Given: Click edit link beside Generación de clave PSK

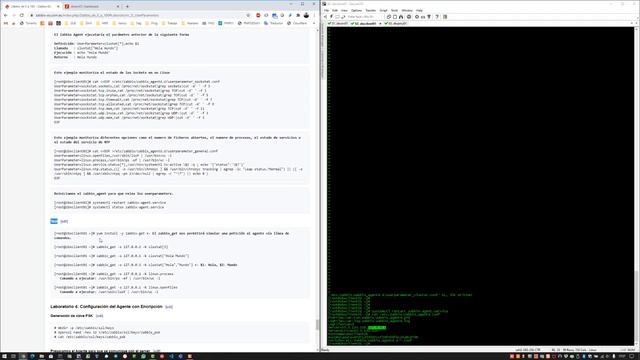Looking at the screenshot, I should tap(99, 316).
